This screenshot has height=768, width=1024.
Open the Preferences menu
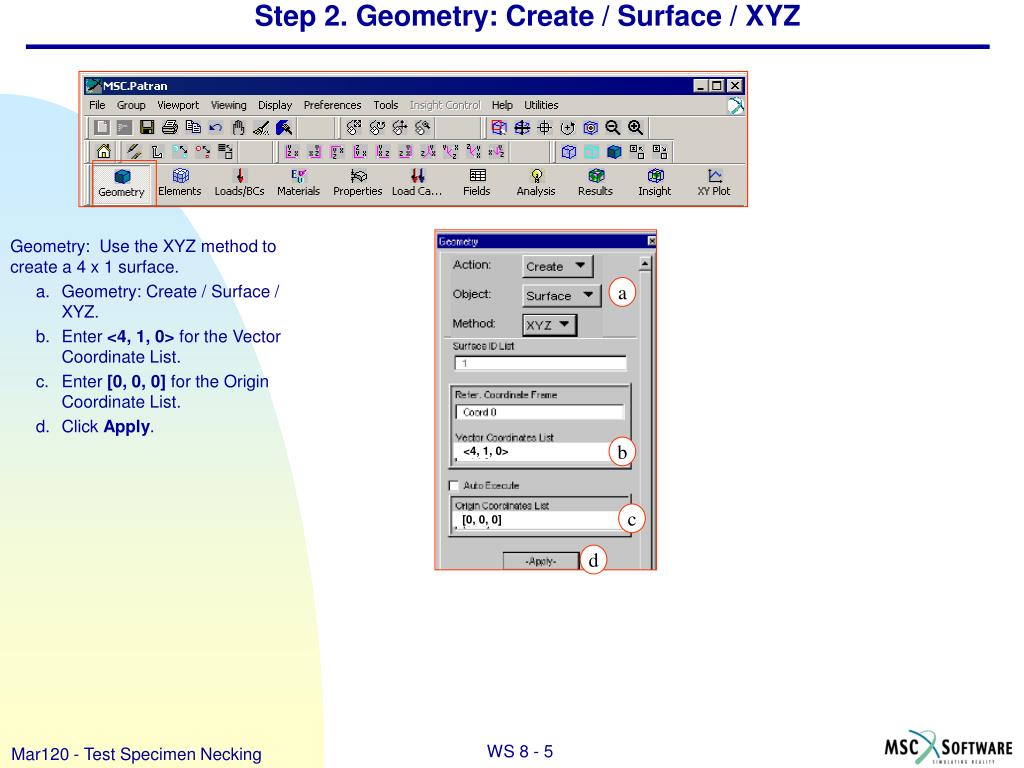click(332, 105)
